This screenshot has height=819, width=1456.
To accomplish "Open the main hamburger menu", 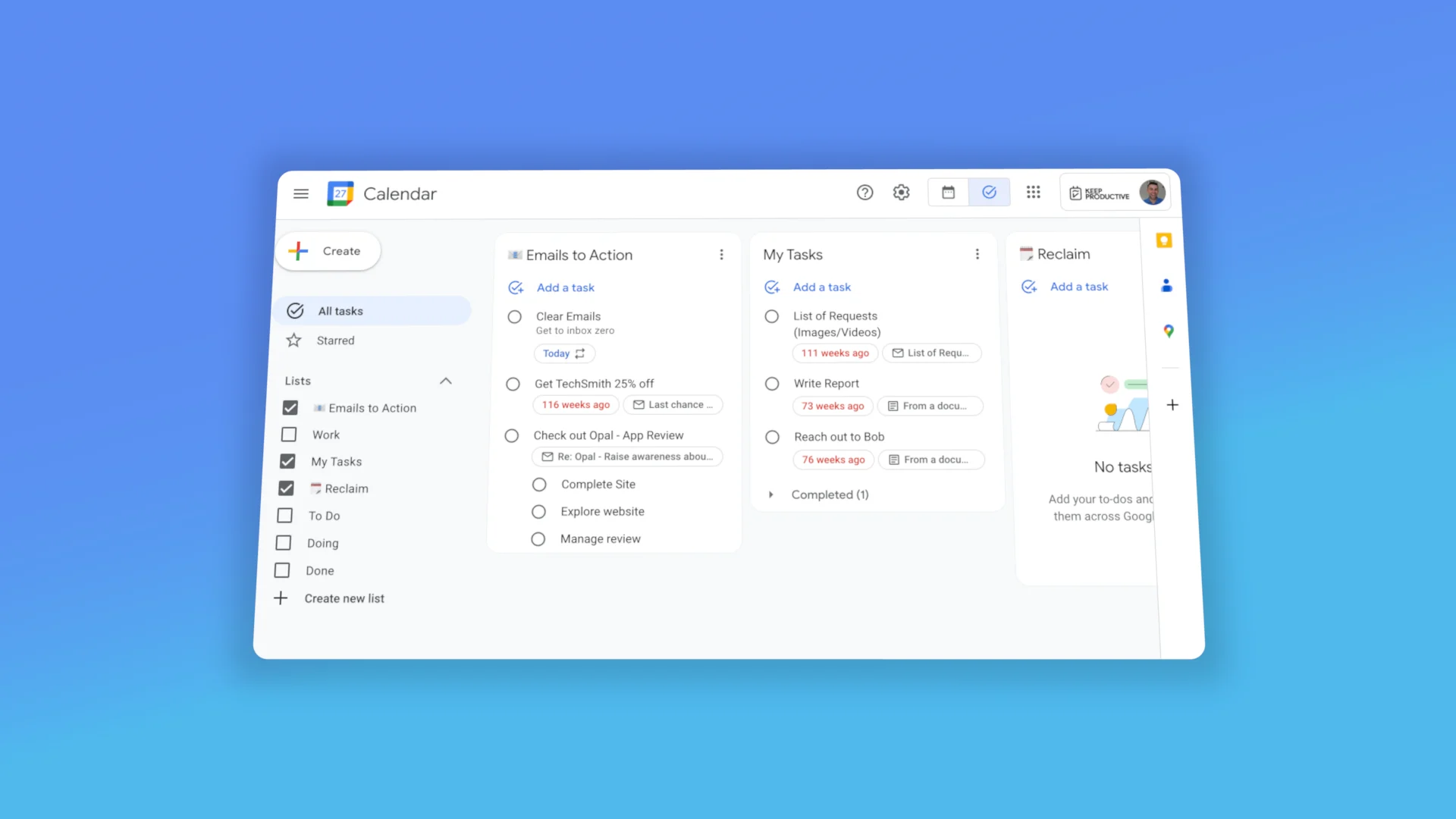I will [300, 193].
